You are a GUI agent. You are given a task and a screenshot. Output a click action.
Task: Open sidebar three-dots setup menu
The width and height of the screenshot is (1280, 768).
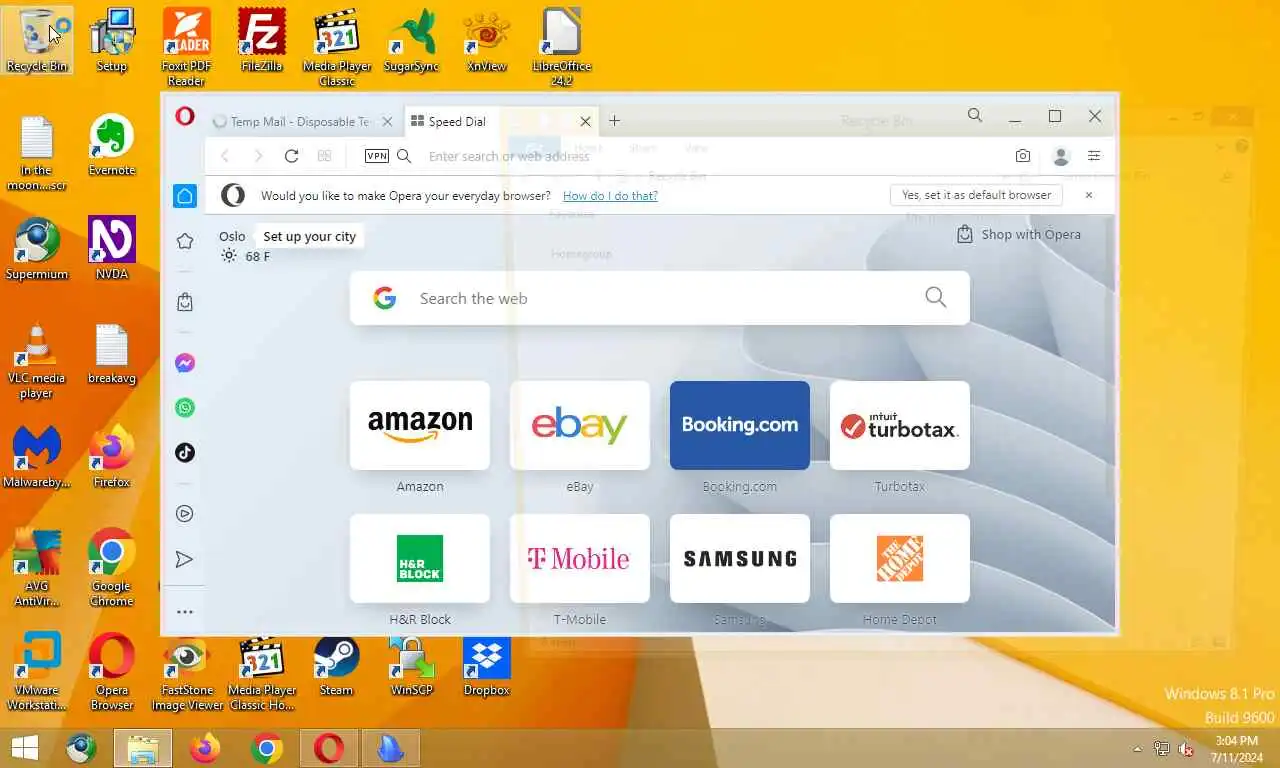185,612
